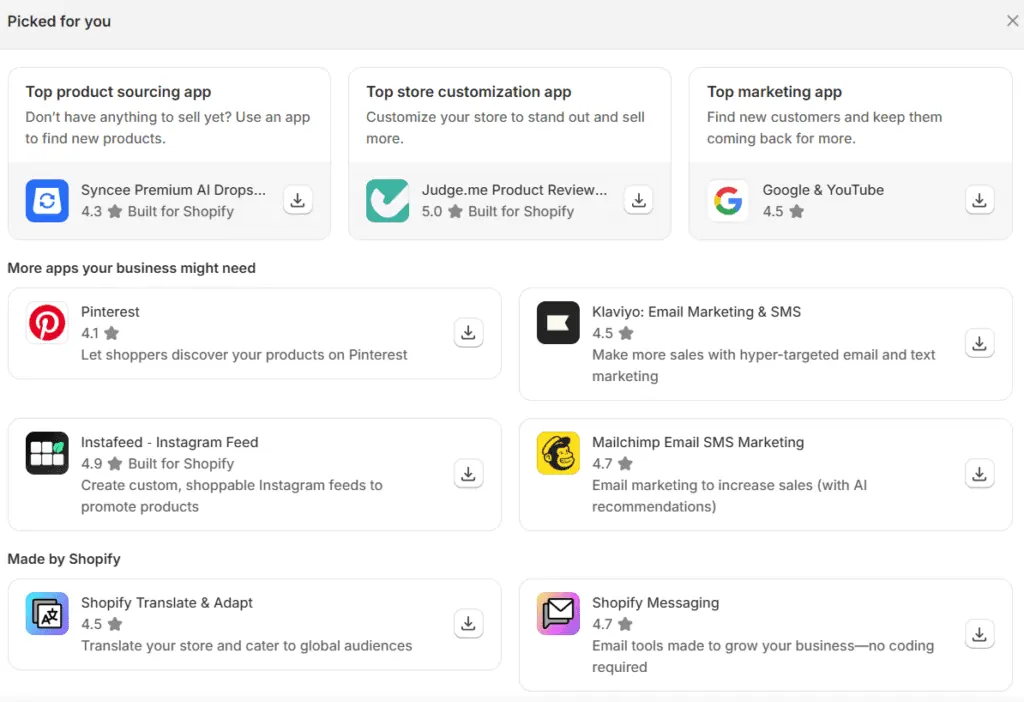
Task: Click the Syncee app logo icon
Action: tap(47, 200)
